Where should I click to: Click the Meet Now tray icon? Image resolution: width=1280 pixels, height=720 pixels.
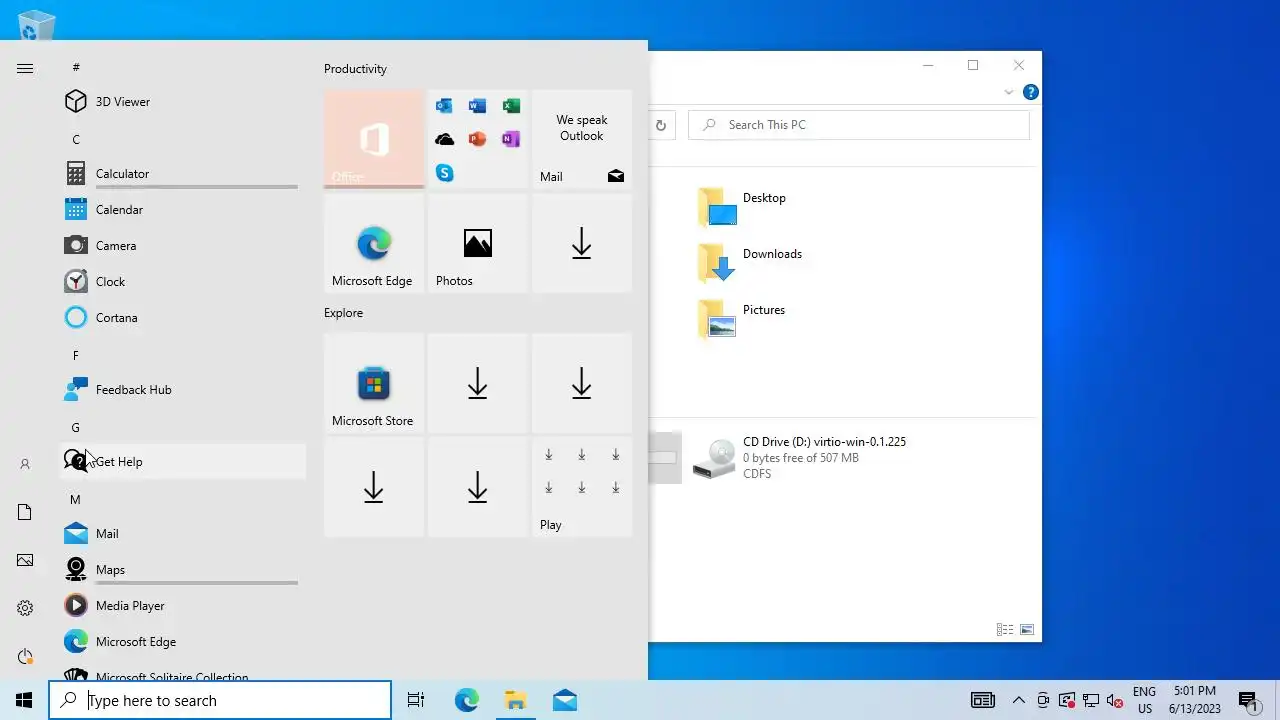tap(1043, 700)
